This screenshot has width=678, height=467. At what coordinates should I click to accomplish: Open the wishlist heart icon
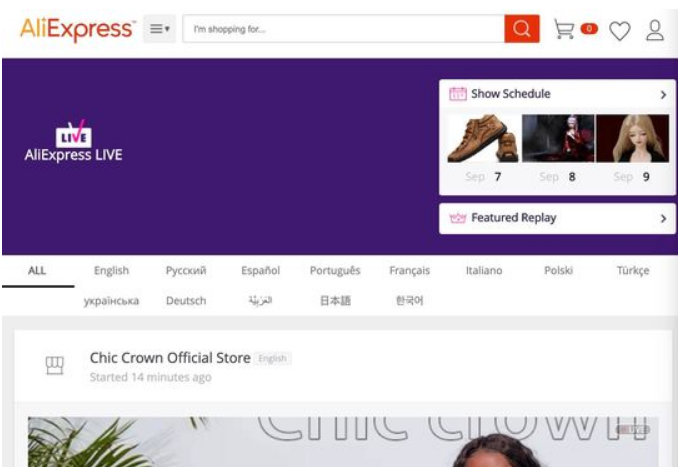(620, 31)
